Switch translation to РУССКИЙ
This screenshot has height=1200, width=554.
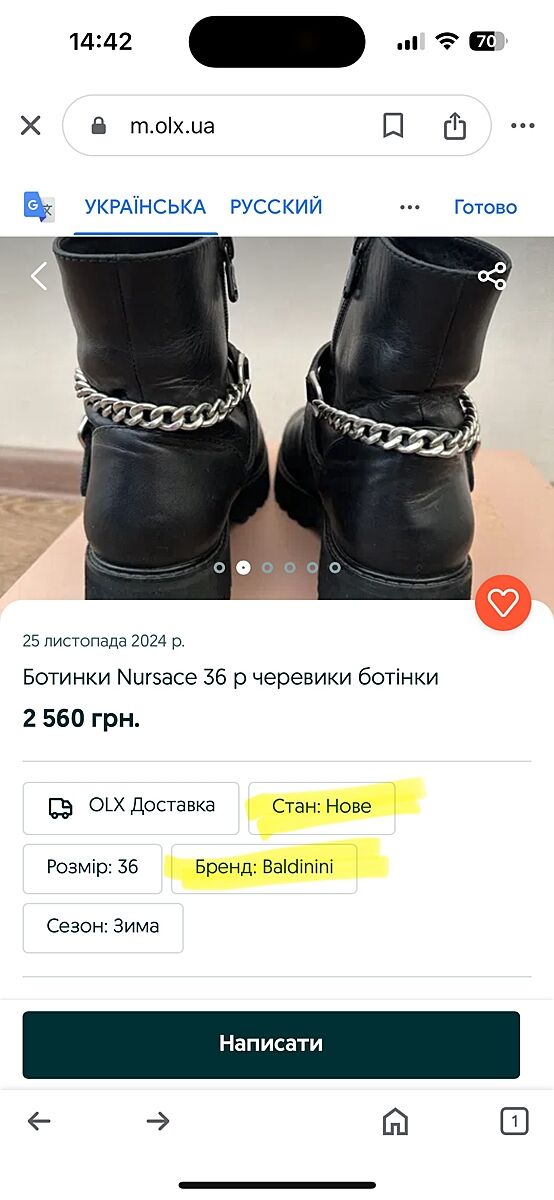tap(276, 207)
